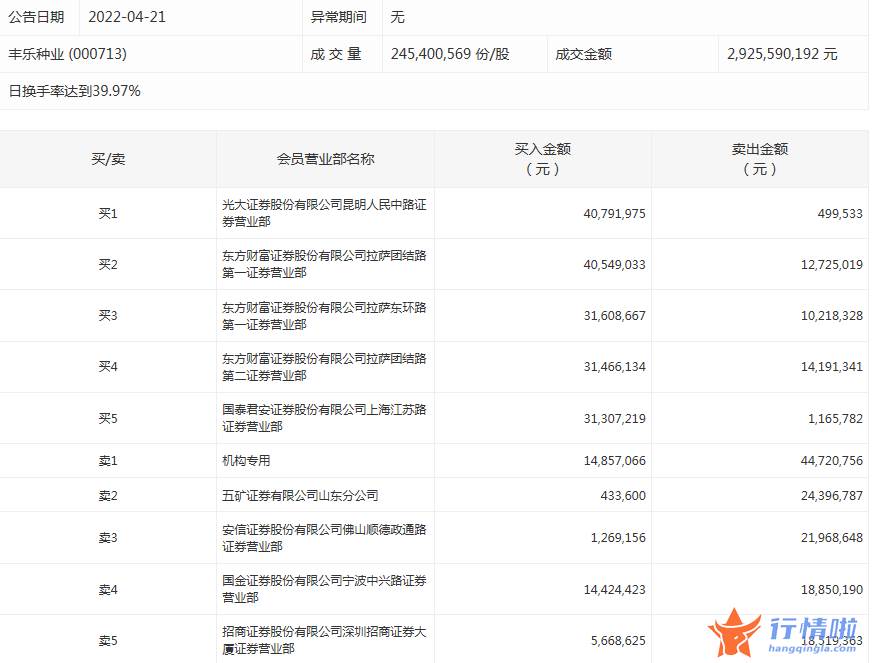This screenshot has width=873, height=663.
Task: Select sell amount 12,725,019
Action: click(832, 264)
